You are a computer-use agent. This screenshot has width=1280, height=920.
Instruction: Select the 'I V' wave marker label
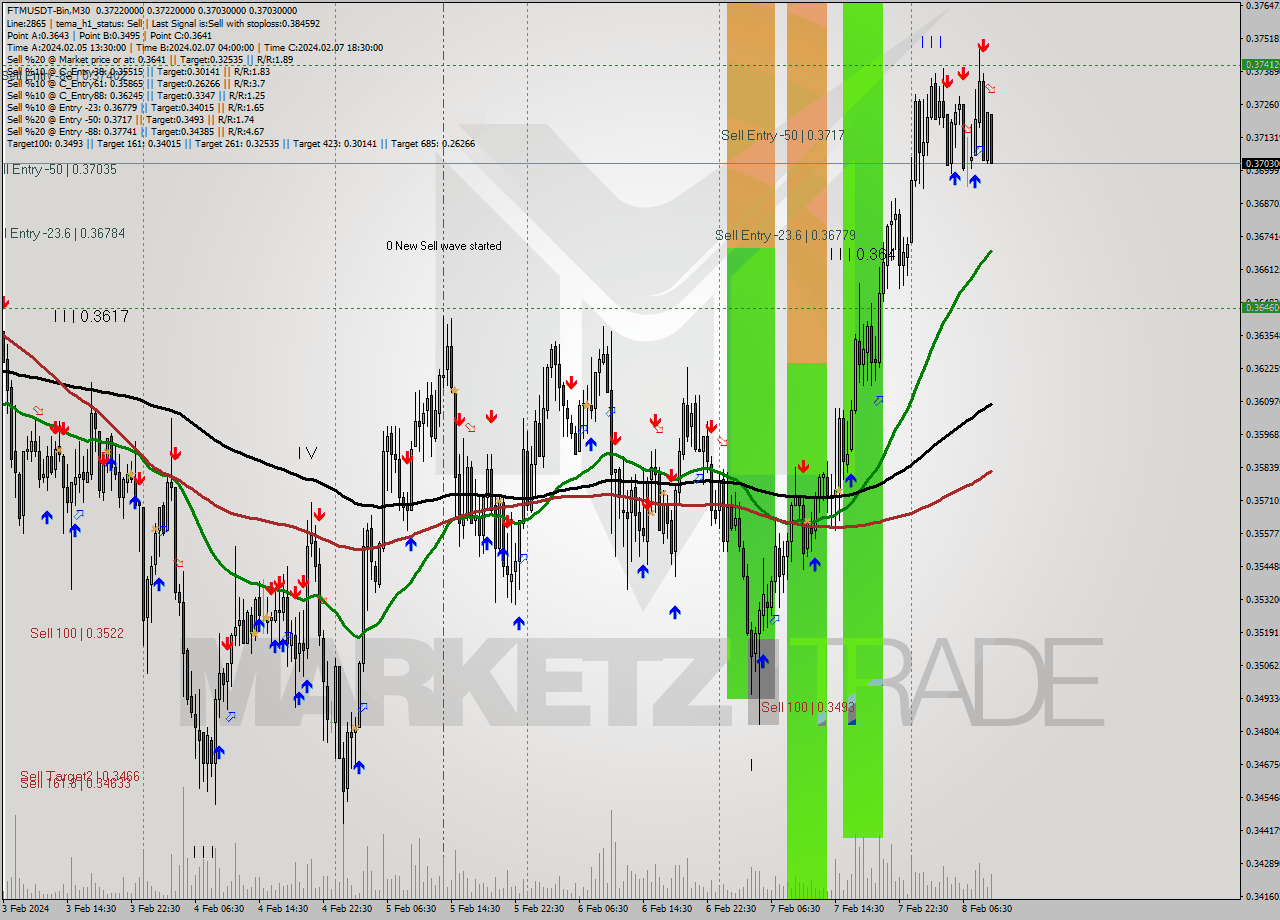pos(308,453)
